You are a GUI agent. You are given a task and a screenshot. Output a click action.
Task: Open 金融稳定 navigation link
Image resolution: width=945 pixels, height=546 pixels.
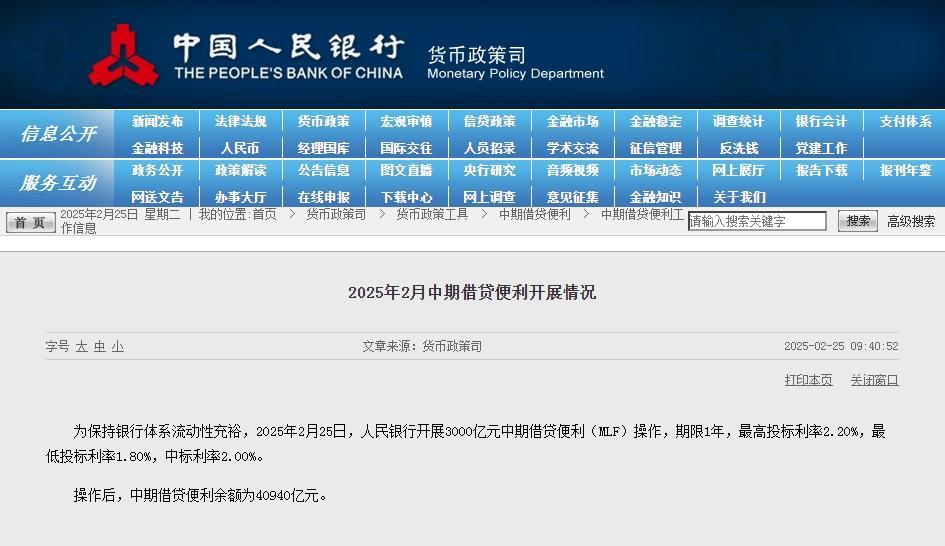pyautogui.click(x=656, y=121)
